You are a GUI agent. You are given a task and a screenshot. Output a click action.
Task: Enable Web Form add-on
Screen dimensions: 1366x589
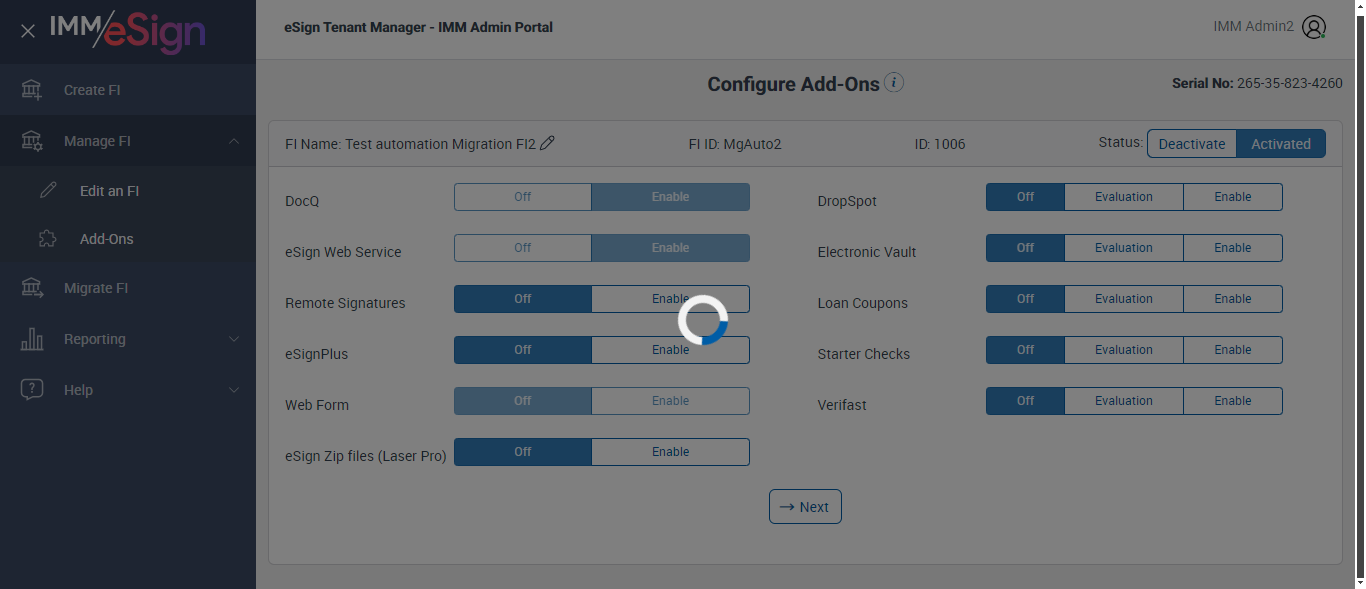670,401
